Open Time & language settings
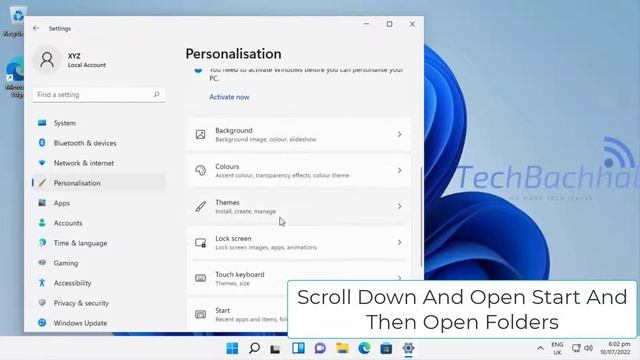This screenshot has height=360, width=640. [x=99, y=243]
